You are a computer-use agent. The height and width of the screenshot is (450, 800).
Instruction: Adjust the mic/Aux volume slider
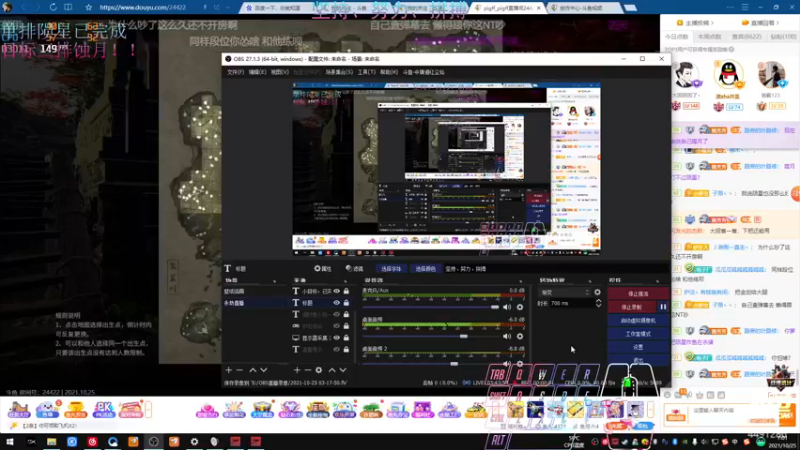coord(431,307)
